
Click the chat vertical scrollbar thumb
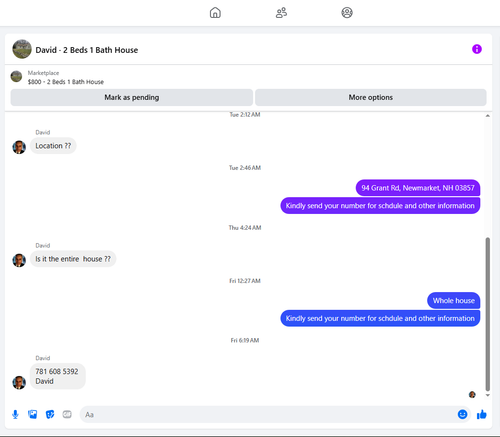487,314
